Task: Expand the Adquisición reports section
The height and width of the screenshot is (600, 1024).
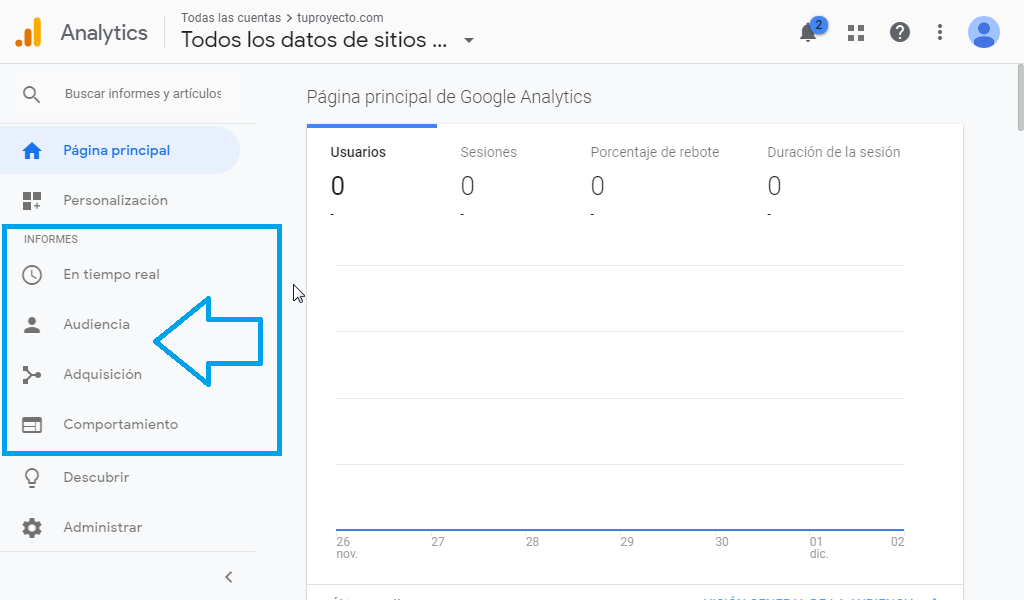Action: [x=102, y=374]
